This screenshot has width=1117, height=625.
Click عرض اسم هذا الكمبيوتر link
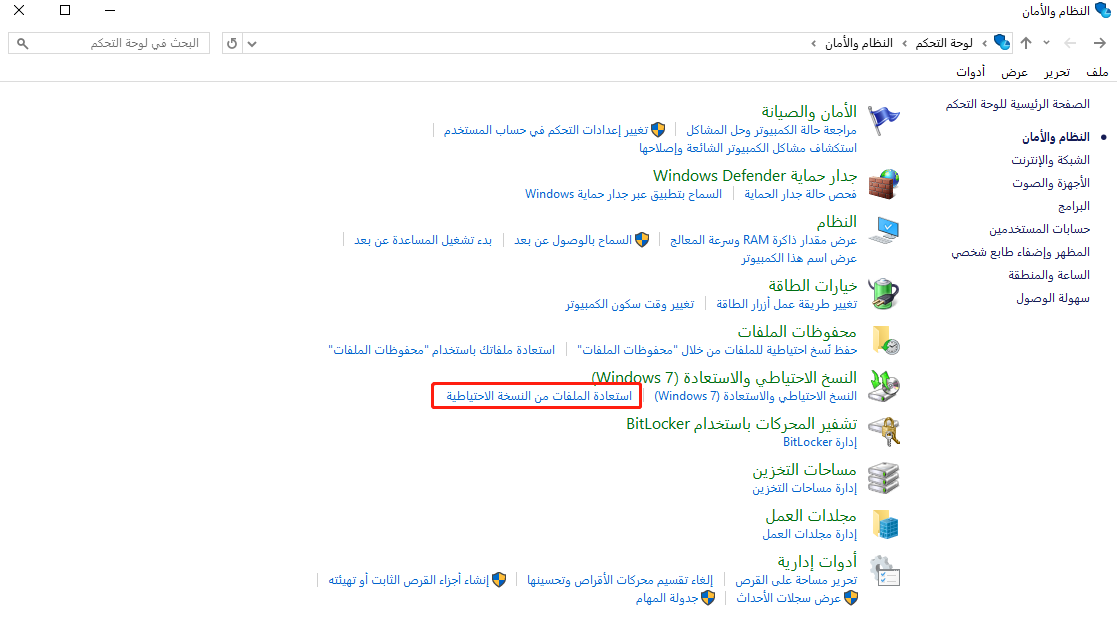pyautogui.click(x=799, y=258)
